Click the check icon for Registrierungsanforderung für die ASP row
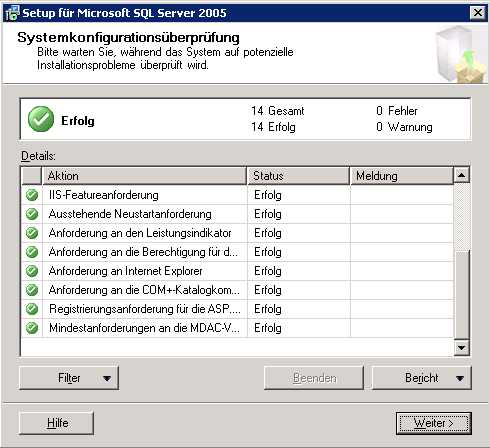The width and height of the screenshot is (490, 448). tap(32, 309)
